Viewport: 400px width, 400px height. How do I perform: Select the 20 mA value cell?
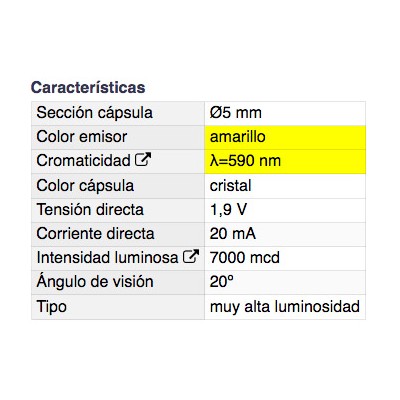click(285, 234)
